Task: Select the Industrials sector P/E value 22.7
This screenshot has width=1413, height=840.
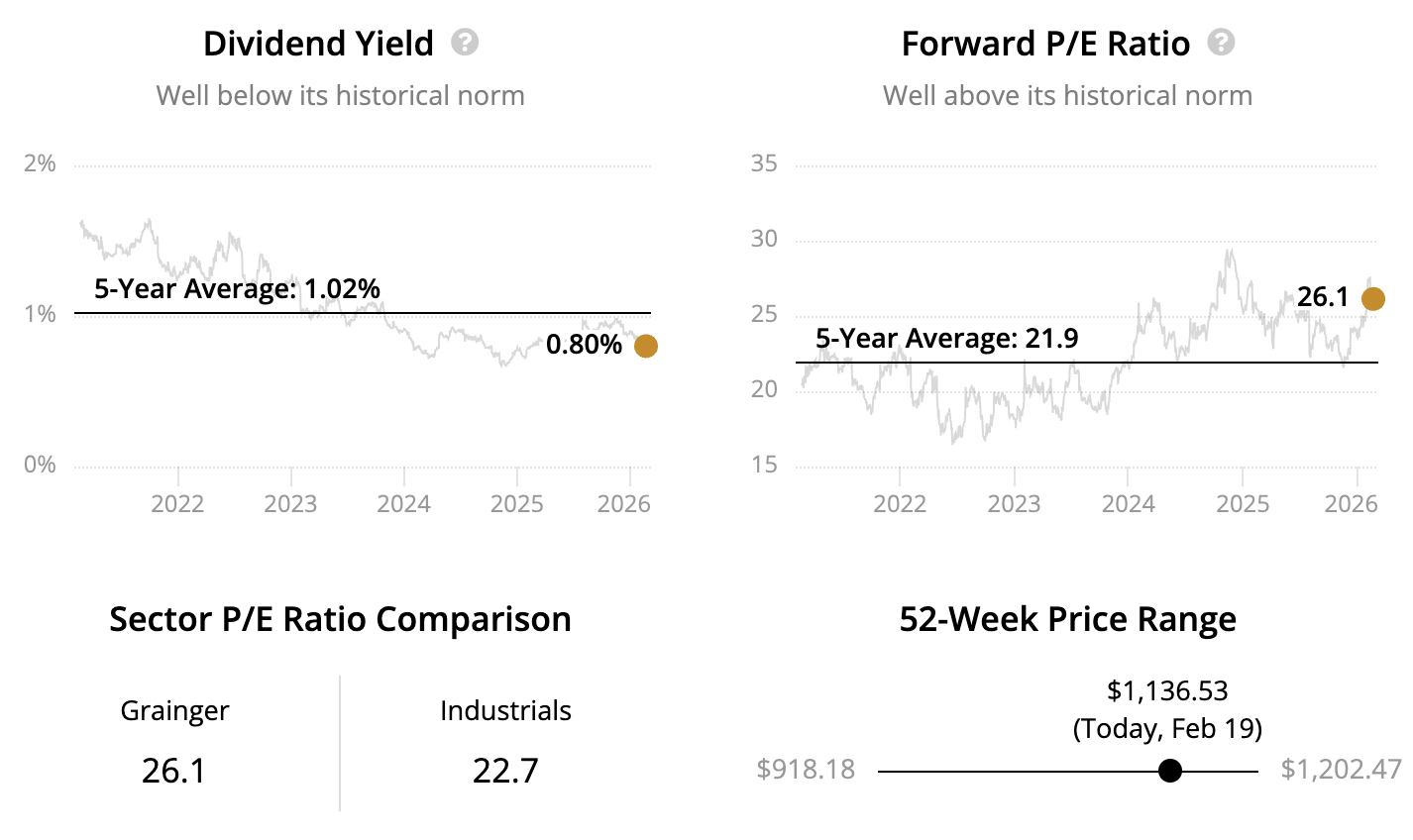Action: (505, 770)
